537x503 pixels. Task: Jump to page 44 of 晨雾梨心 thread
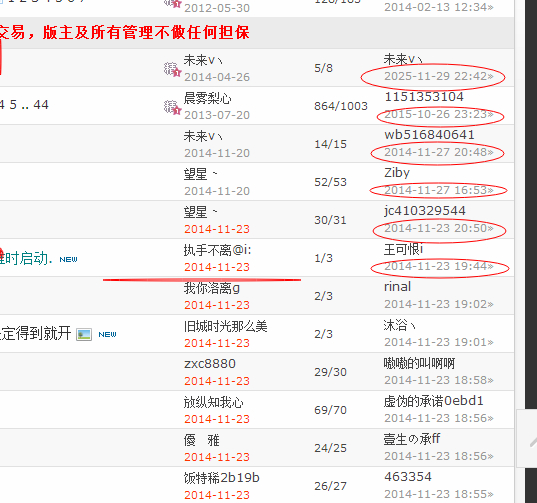[x=41, y=104]
